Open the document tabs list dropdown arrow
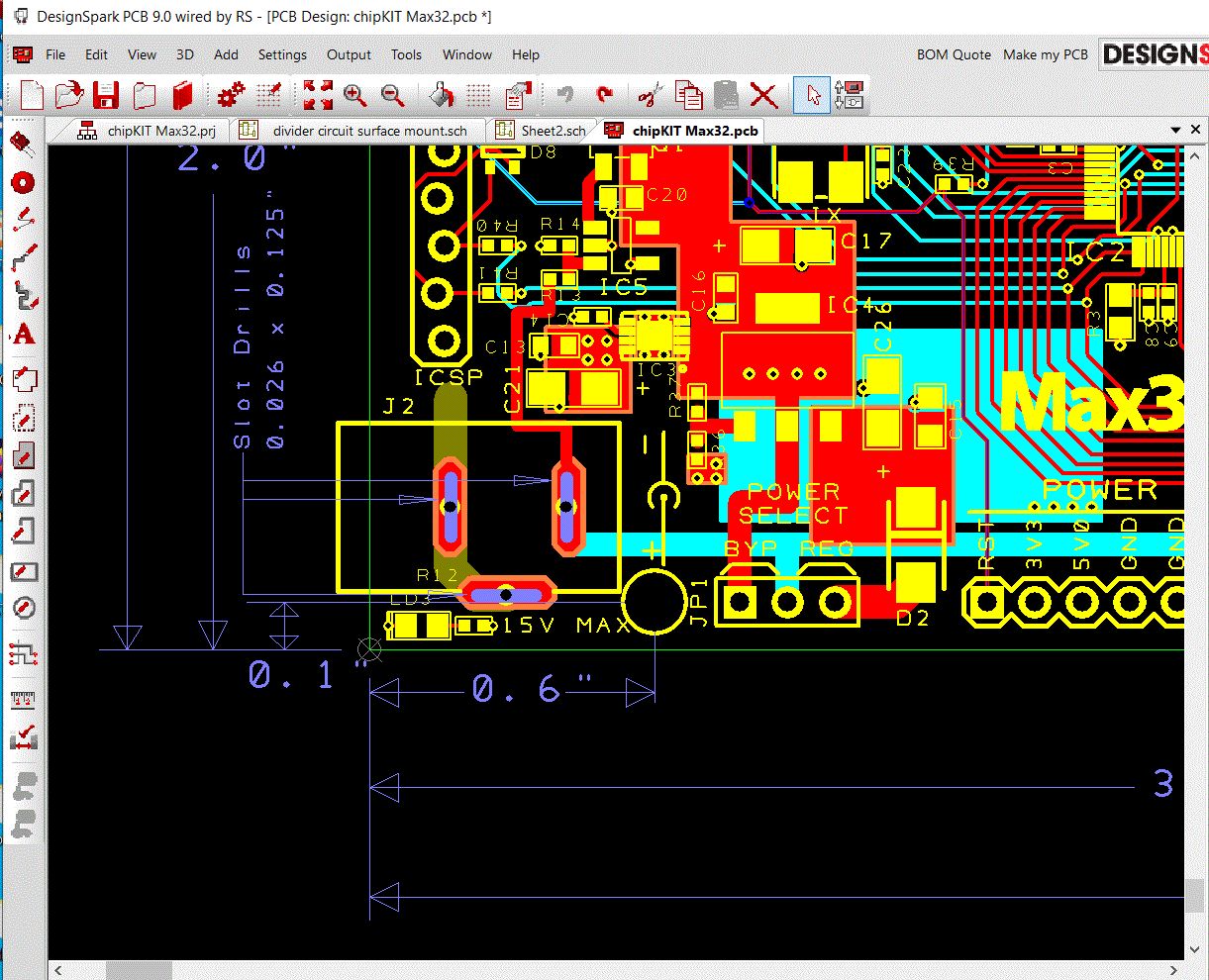The width and height of the screenshot is (1209, 980). [x=1175, y=130]
